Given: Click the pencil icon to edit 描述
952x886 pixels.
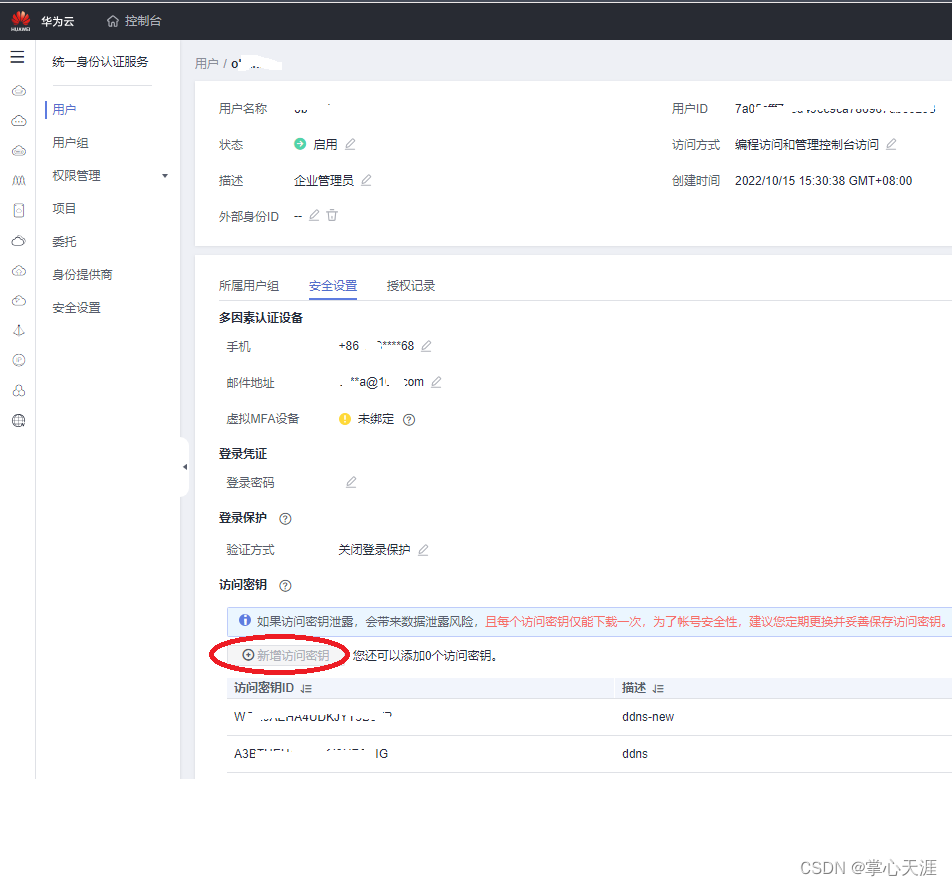Looking at the screenshot, I should [366, 180].
